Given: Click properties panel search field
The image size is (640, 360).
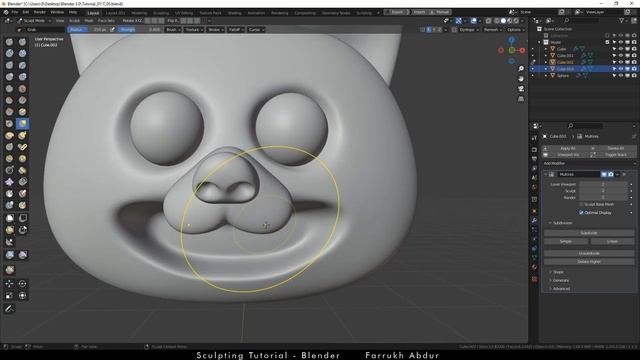Looking at the screenshot, I should (x=584, y=126).
